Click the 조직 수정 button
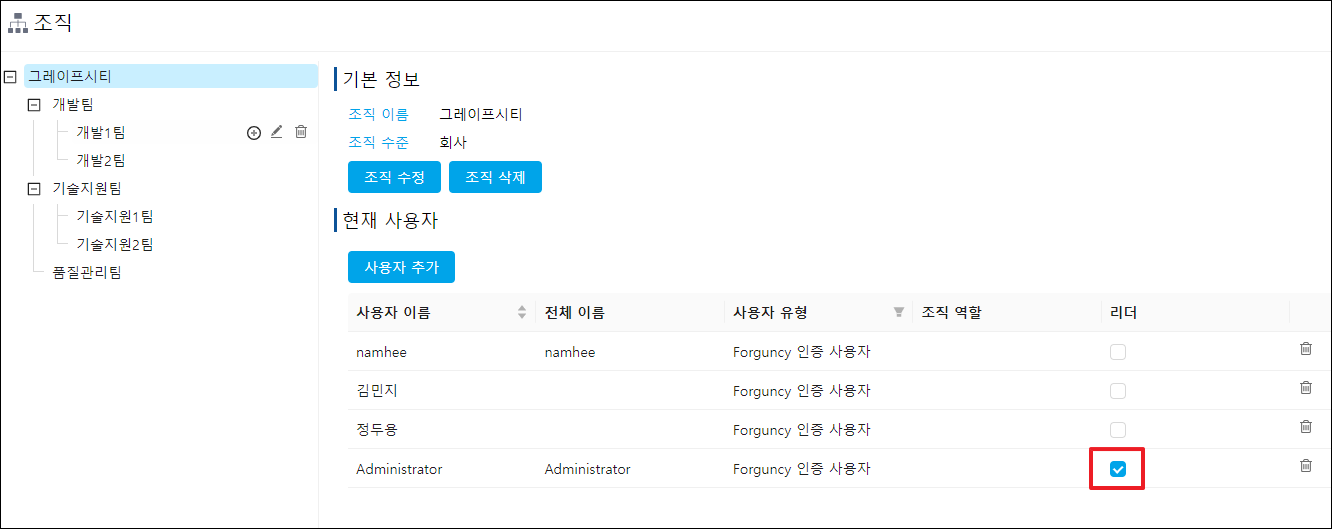The width and height of the screenshot is (1332, 529). [395, 177]
